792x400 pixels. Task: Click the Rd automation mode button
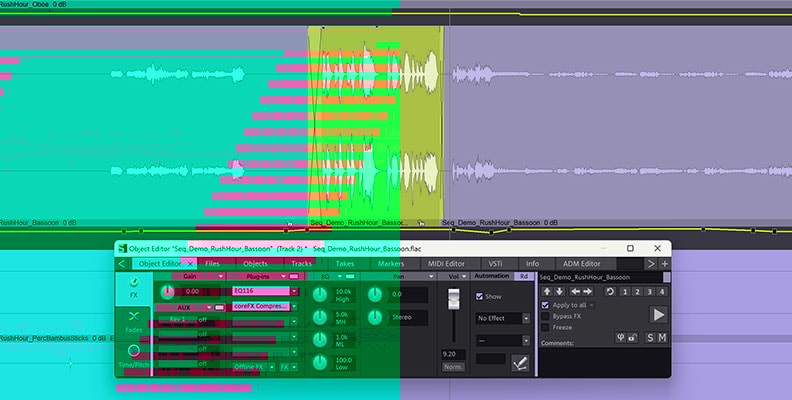click(x=523, y=276)
